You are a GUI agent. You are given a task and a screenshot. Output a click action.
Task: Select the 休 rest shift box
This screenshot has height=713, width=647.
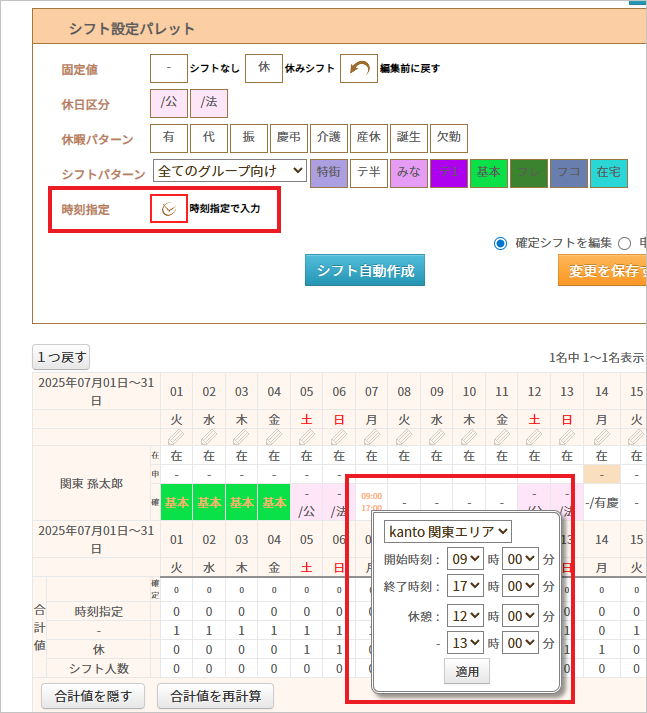(x=264, y=69)
